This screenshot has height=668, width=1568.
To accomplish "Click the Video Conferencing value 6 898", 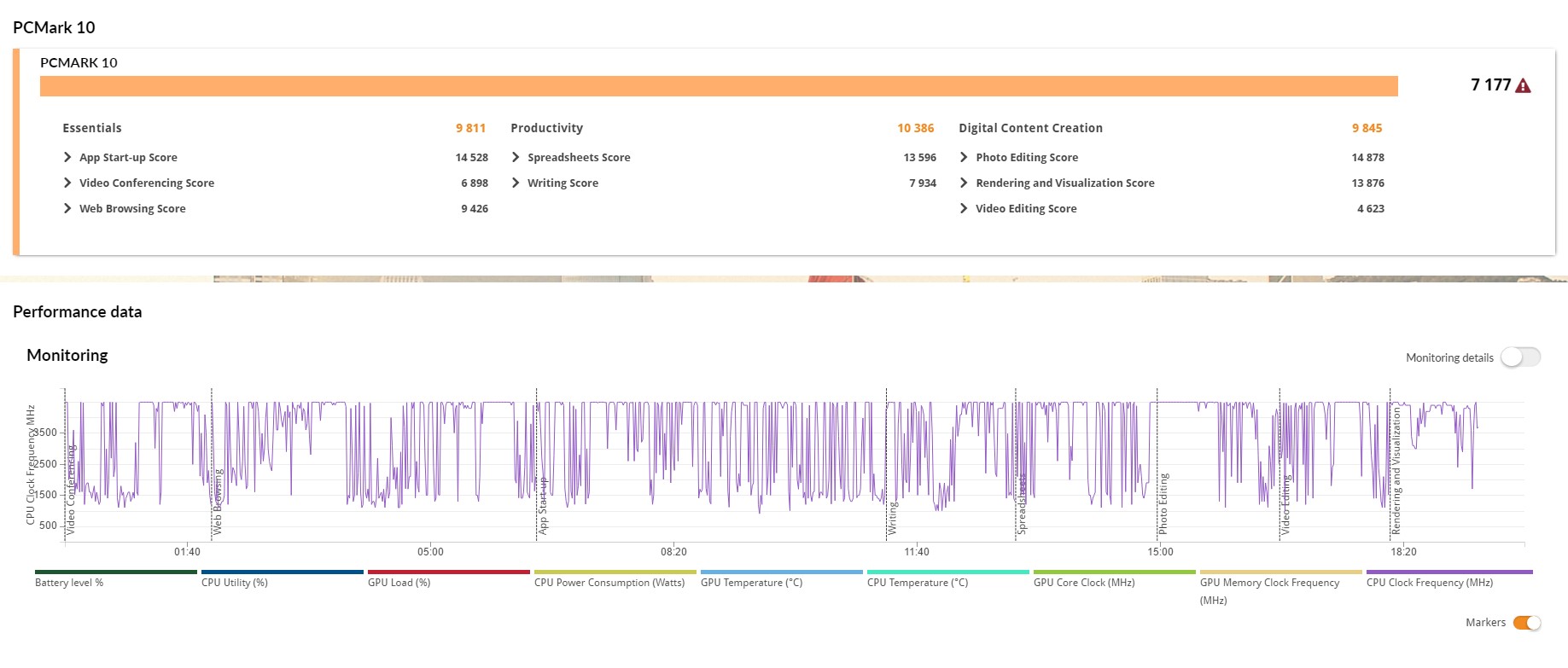I will click(x=475, y=183).
